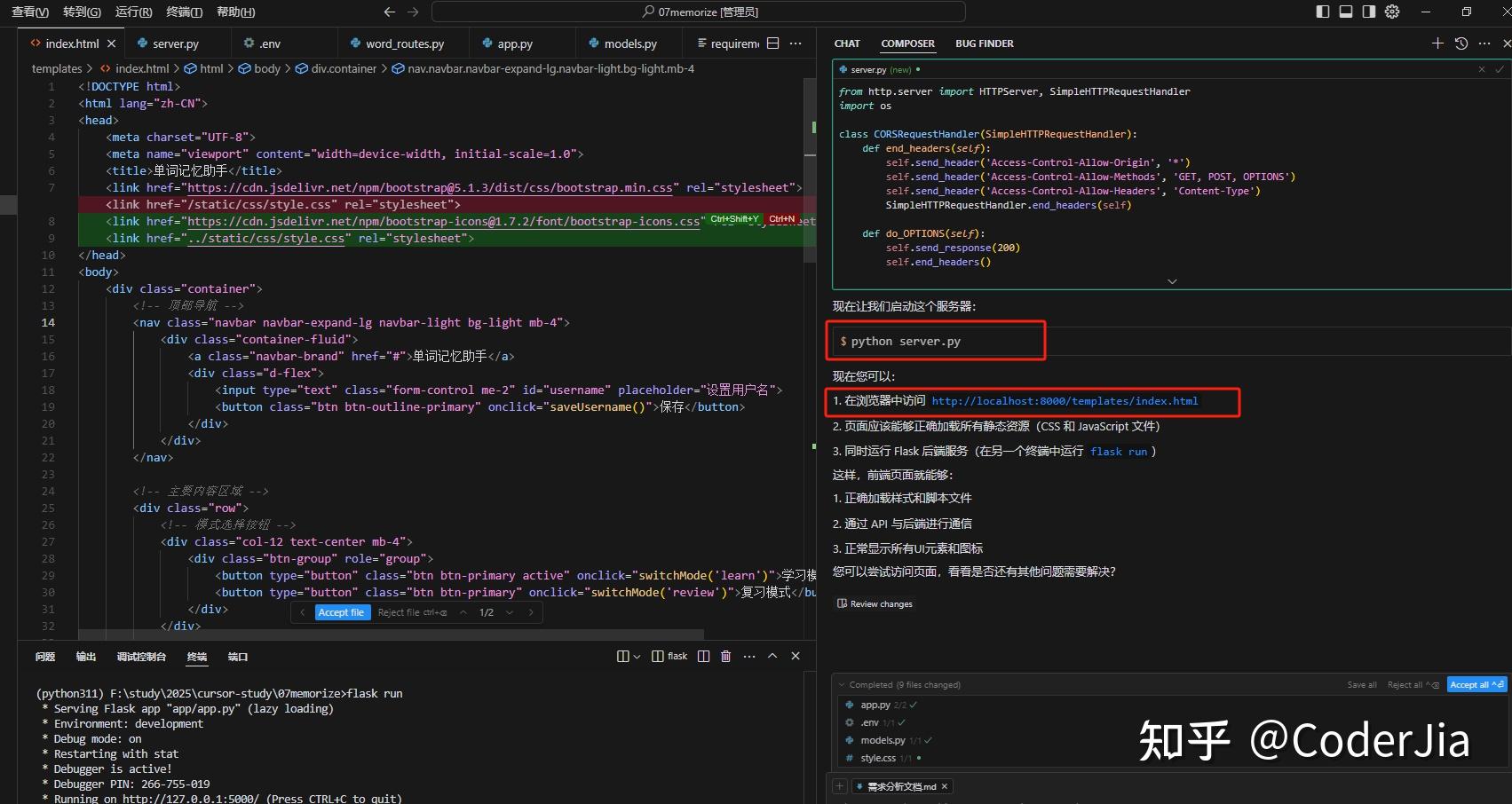Open the server.py editor tab
The width and height of the screenshot is (1512, 804).
pyautogui.click(x=175, y=43)
